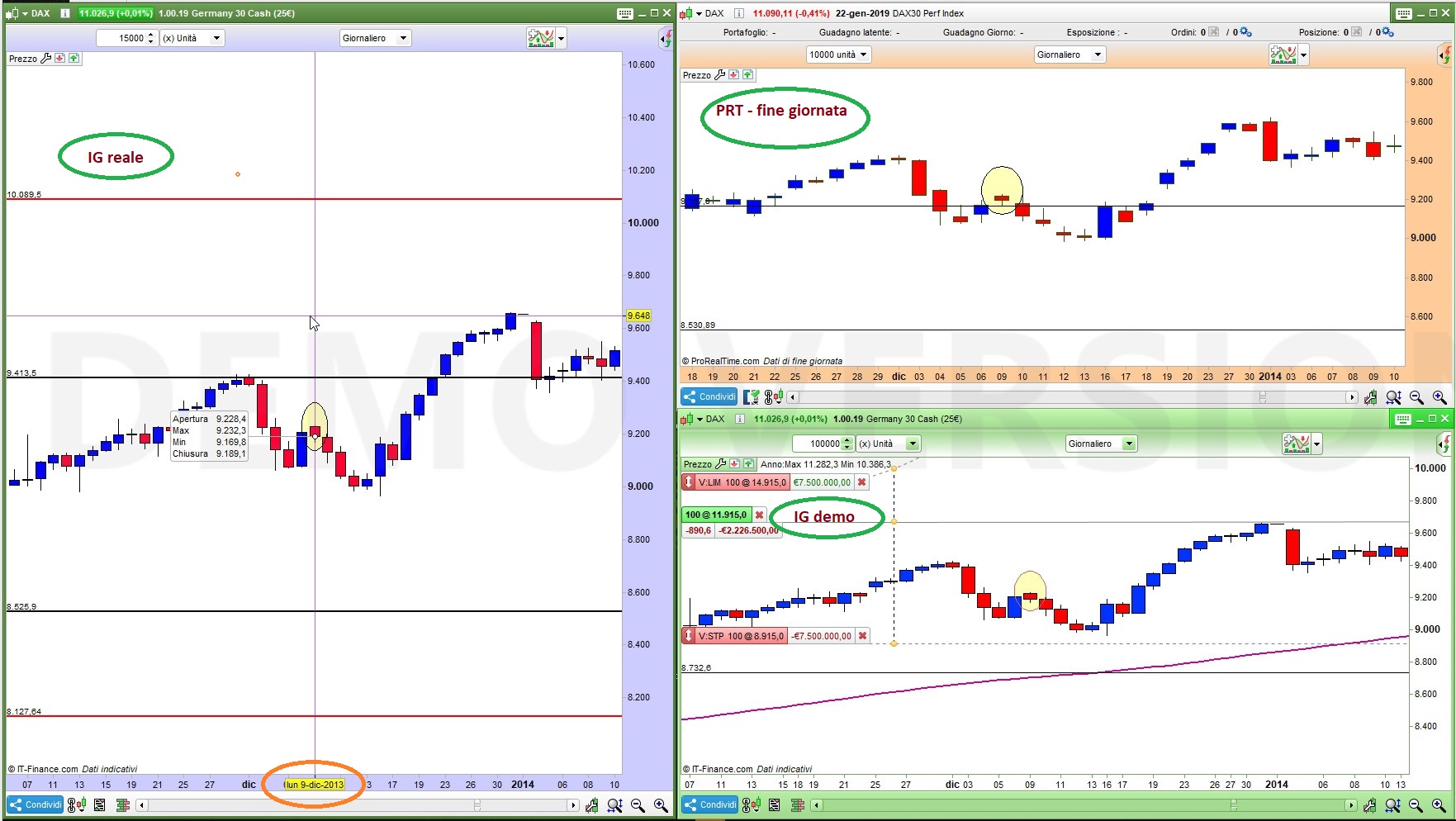Open the 10000 unità dropdown in PRT window
This screenshot has width=1456, height=821.
[838, 55]
